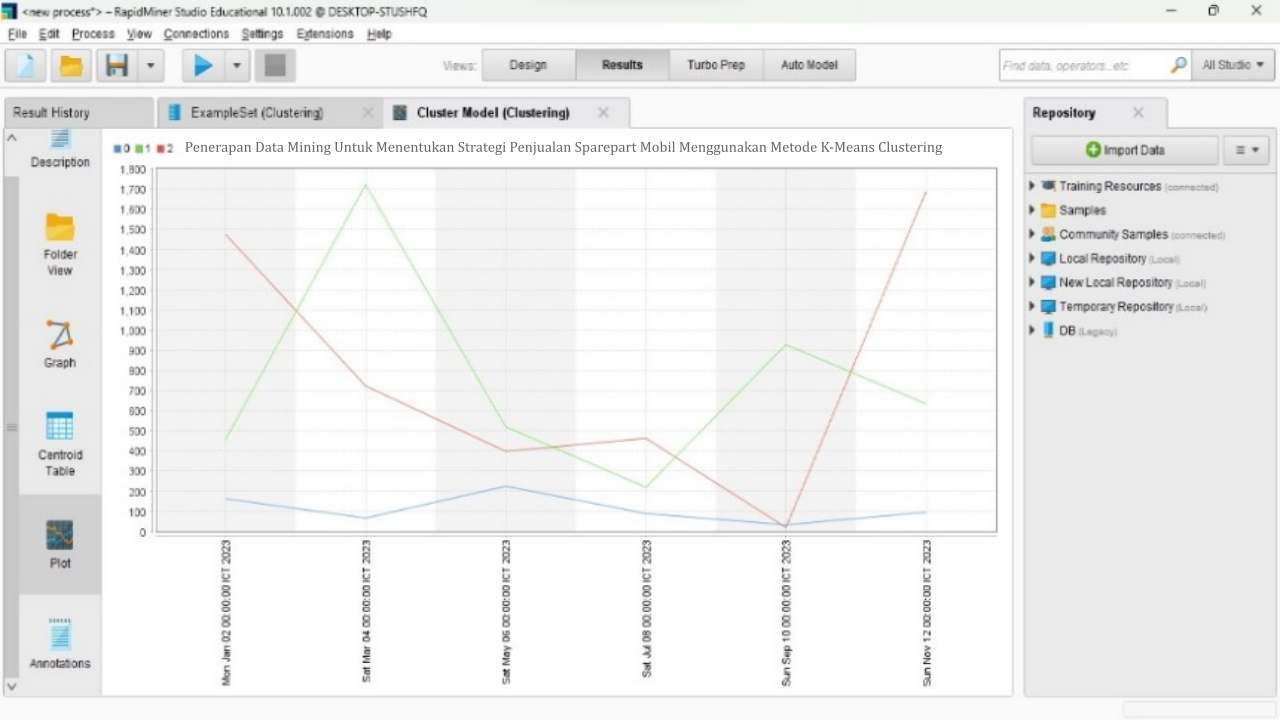Select the Graph view icon
1280x720 pixels.
pyautogui.click(x=59, y=344)
